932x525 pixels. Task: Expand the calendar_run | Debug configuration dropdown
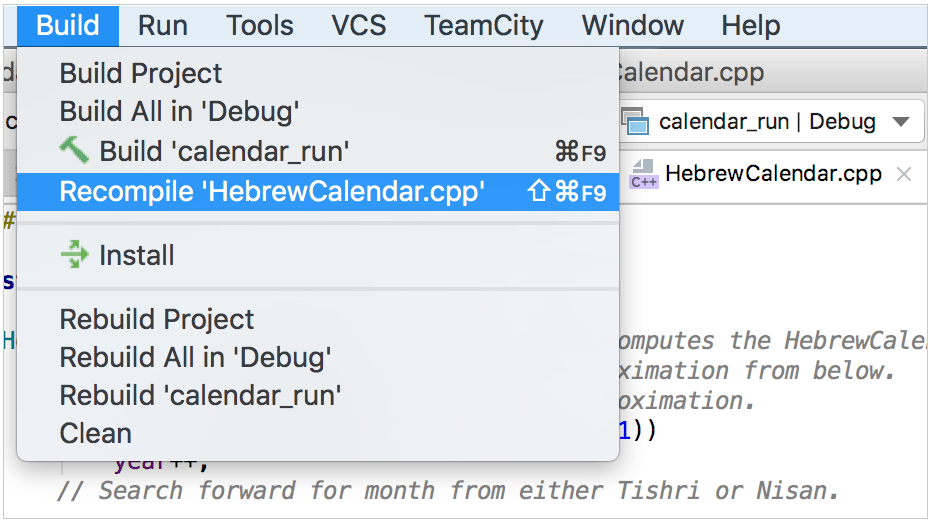coord(900,122)
